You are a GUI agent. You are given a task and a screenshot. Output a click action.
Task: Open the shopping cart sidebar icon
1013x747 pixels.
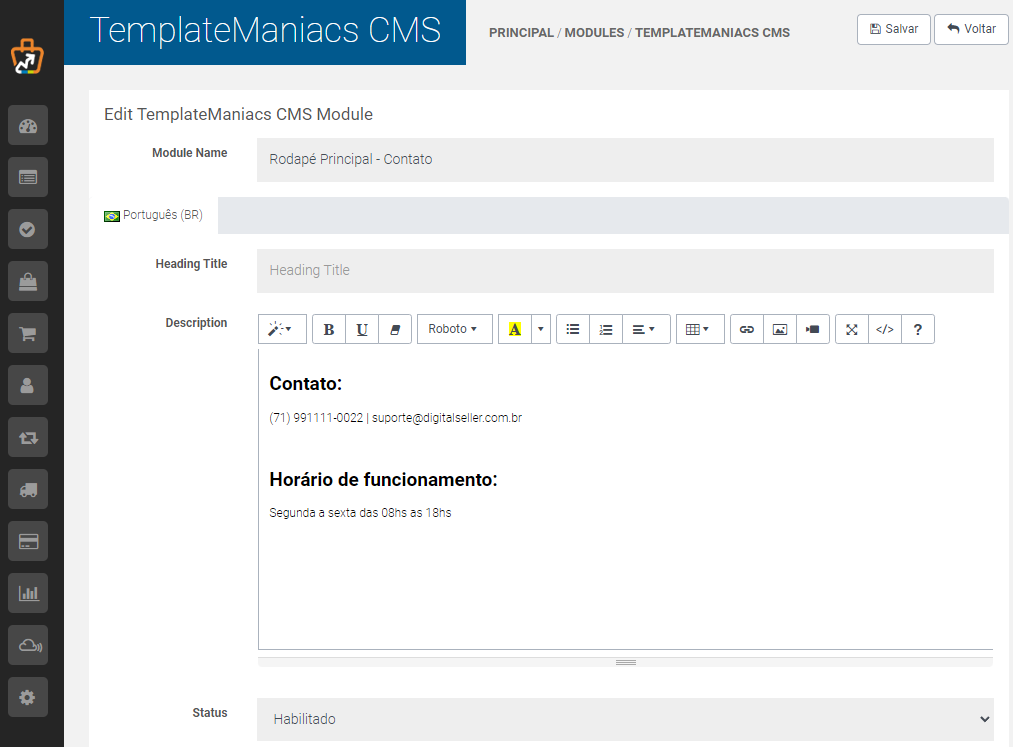tap(28, 333)
